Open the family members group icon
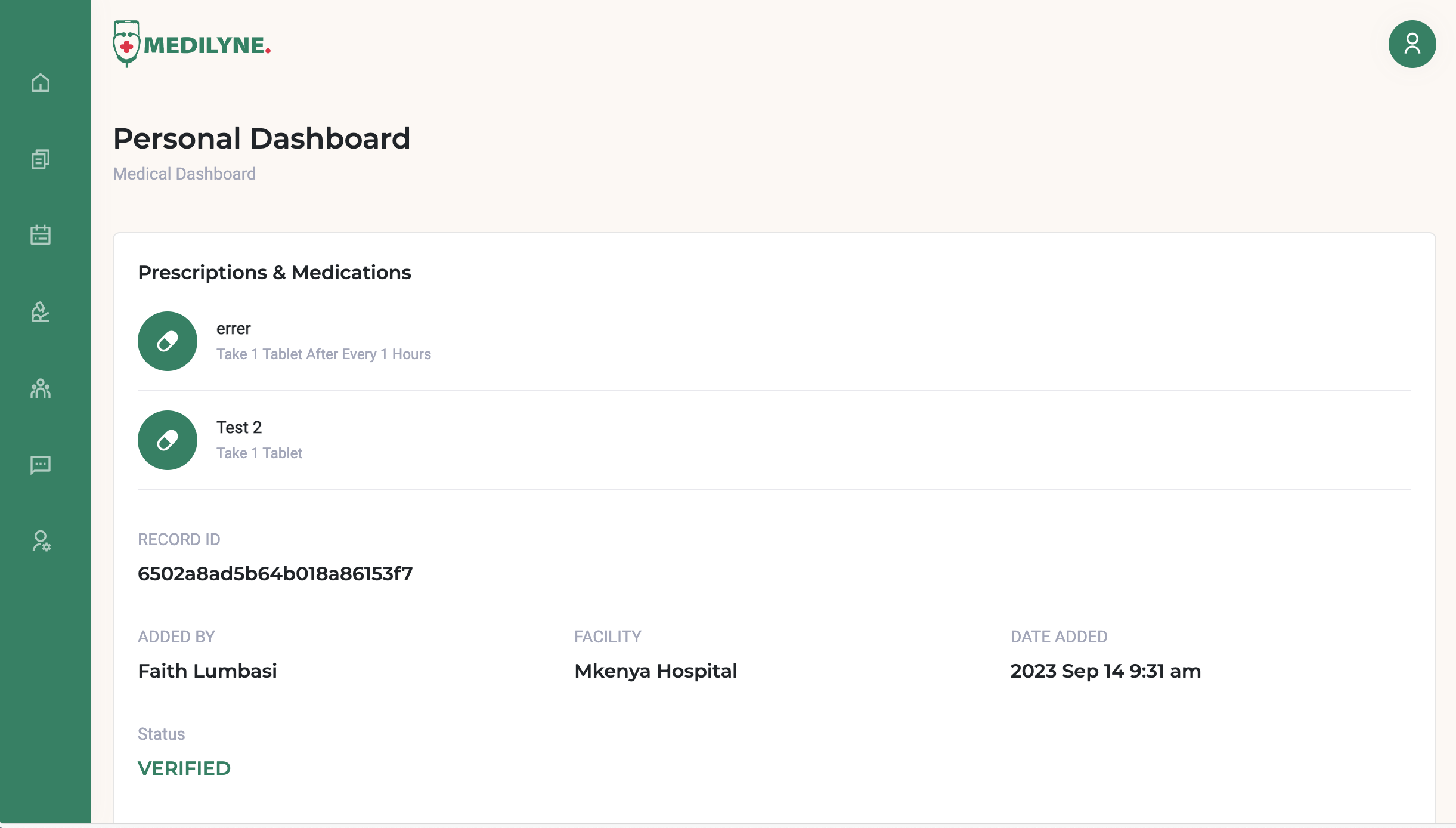 click(x=41, y=389)
